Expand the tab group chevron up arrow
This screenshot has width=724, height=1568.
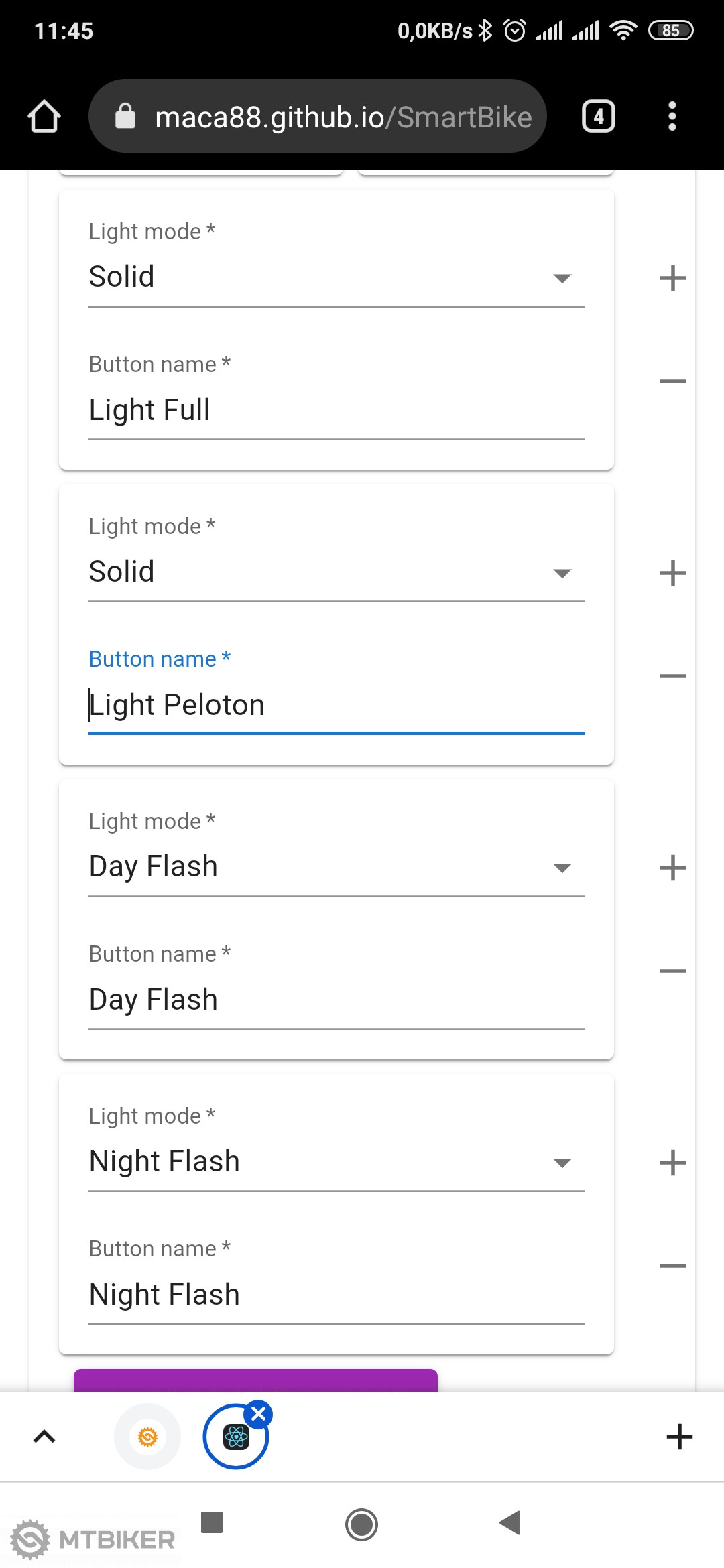coord(44,1437)
